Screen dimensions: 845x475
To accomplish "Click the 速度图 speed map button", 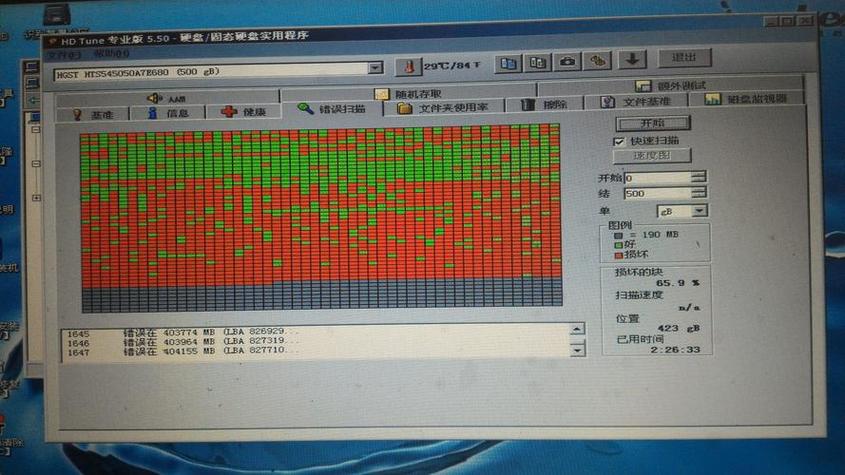I will click(x=652, y=156).
